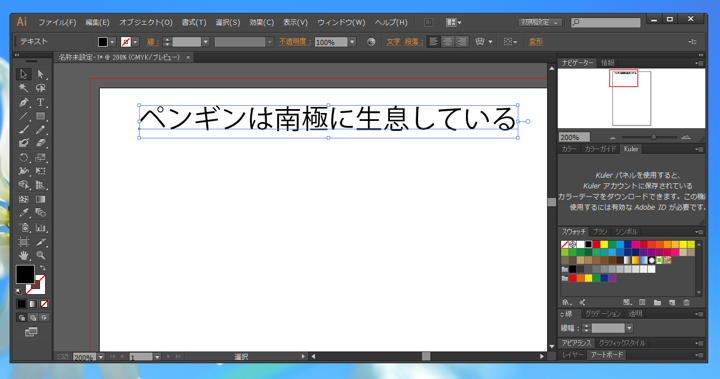Click the change screen mode icon
Screen dimensions: 720x379
pos(31,332)
